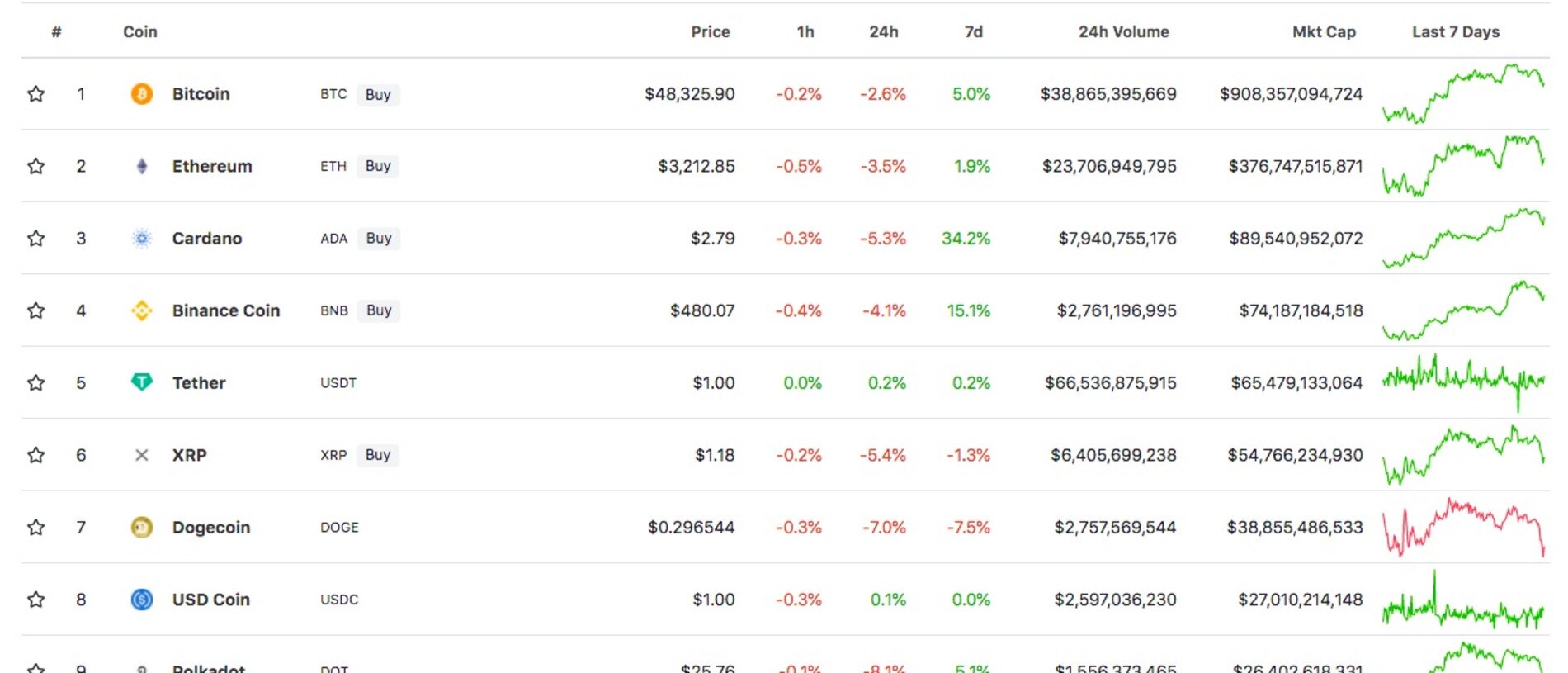Click the Buy button for BTC
1568x673 pixels.
pyautogui.click(x=378, y=94)
